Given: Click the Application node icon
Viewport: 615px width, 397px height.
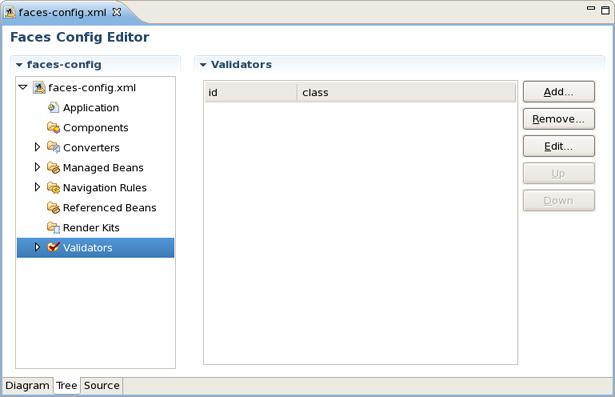Looking at the screenshot, I should [x=53, y=107].
